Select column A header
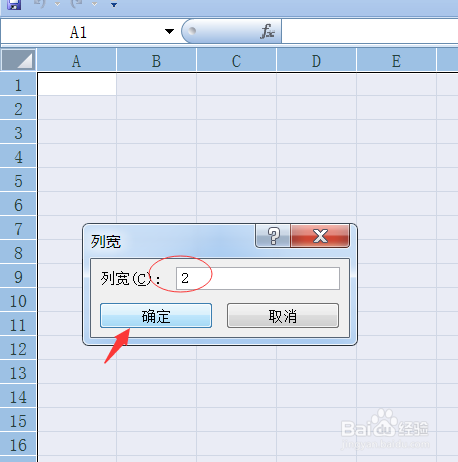The width and height of the screenshot is (458, 462). point(77,61)
